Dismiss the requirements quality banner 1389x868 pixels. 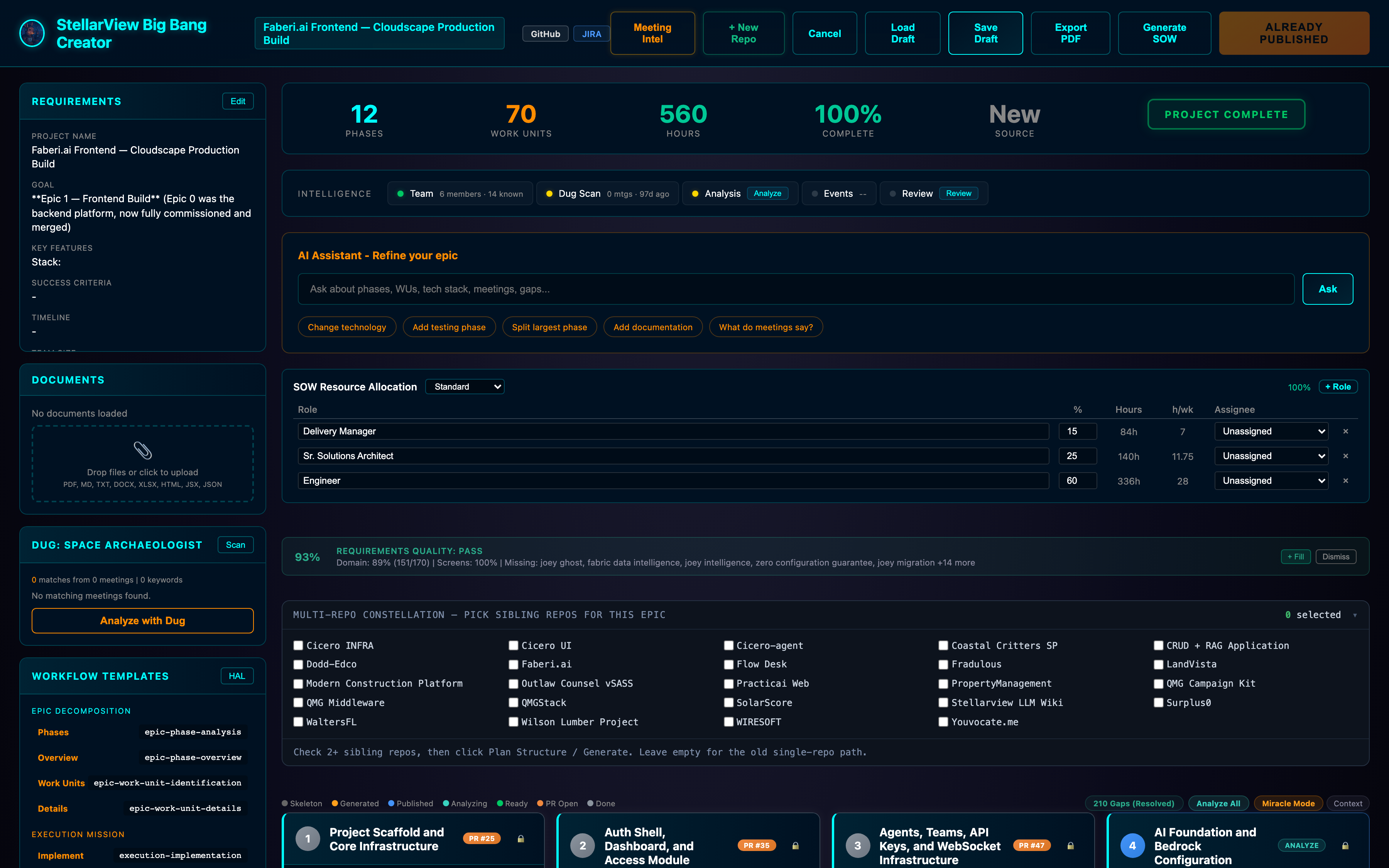(x=1336, y=557)
